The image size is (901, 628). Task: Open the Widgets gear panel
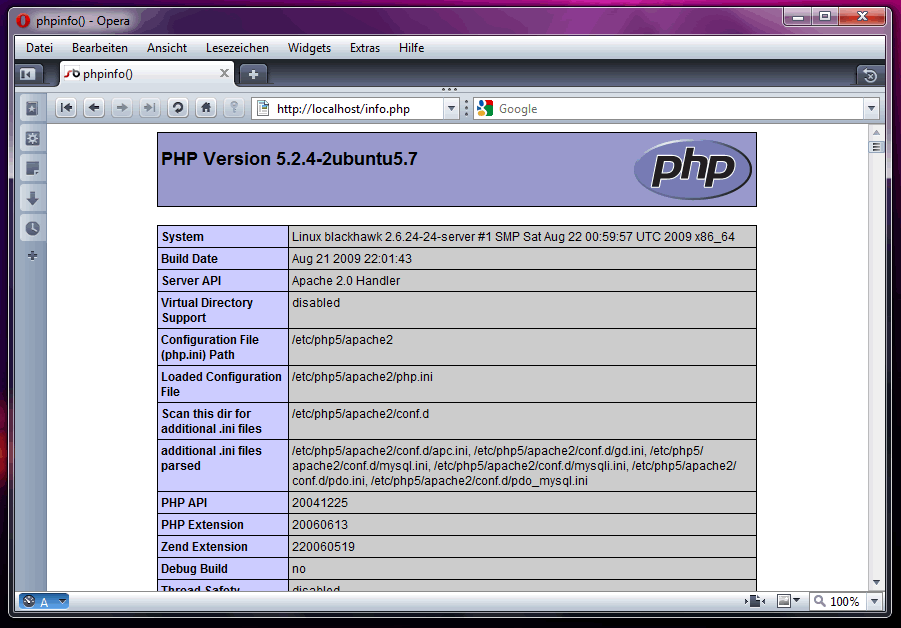[x=32, y=138]
